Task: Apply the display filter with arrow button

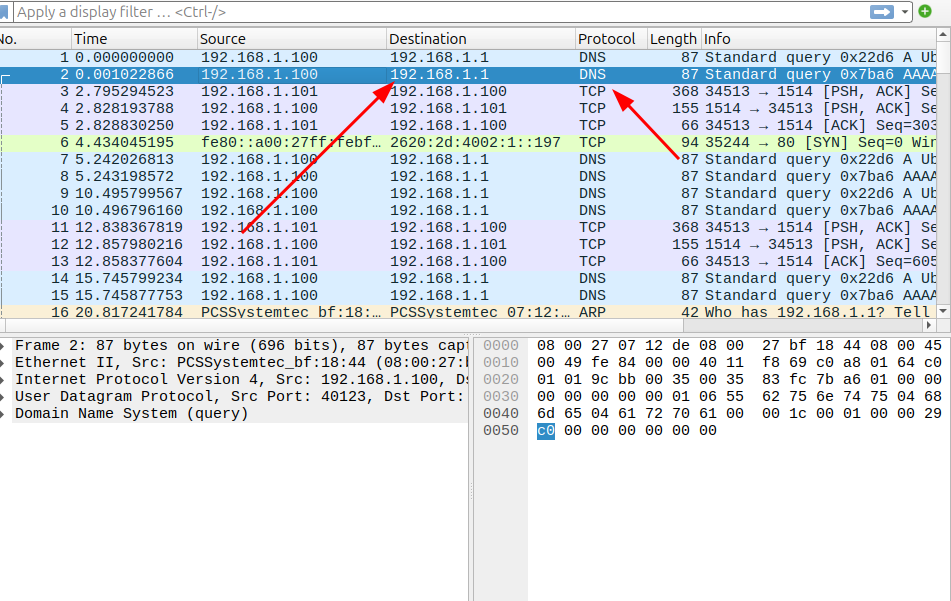Action: [x=881, y=12]
